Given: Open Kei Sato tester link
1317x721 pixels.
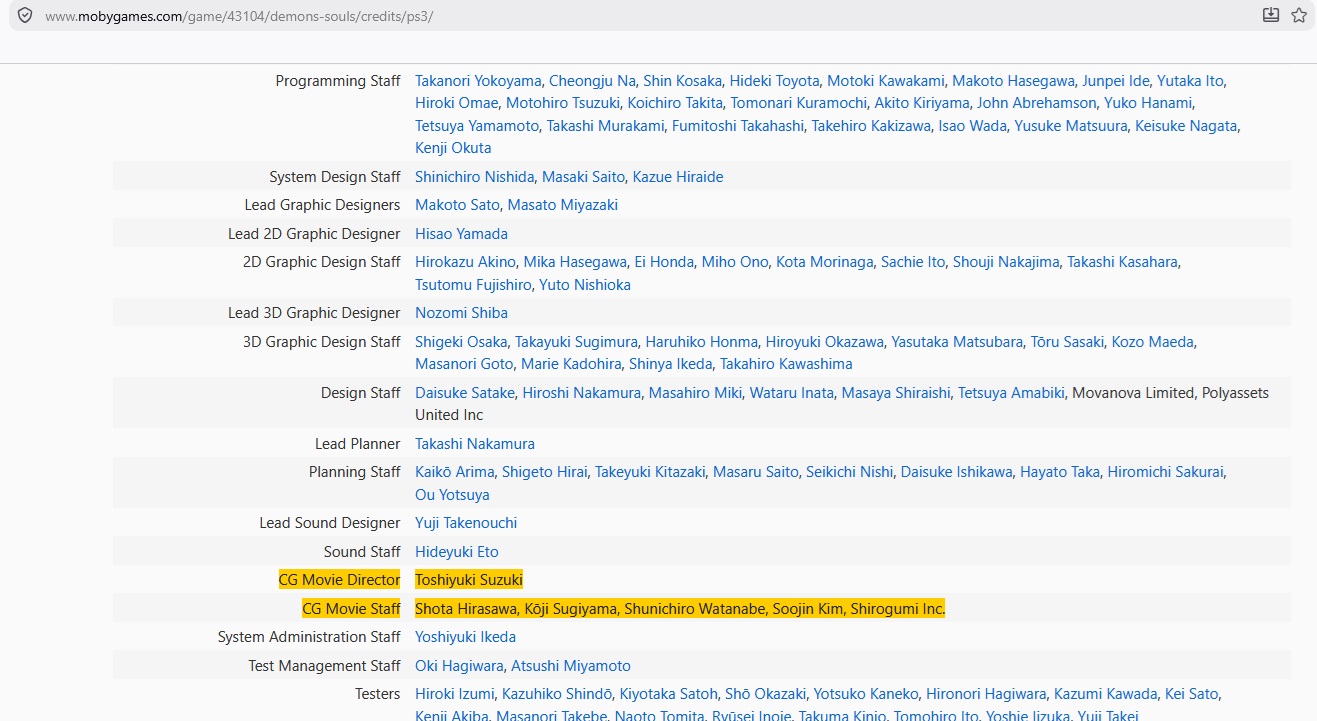Looking at the screenshot, I should tap(1192, 694).
